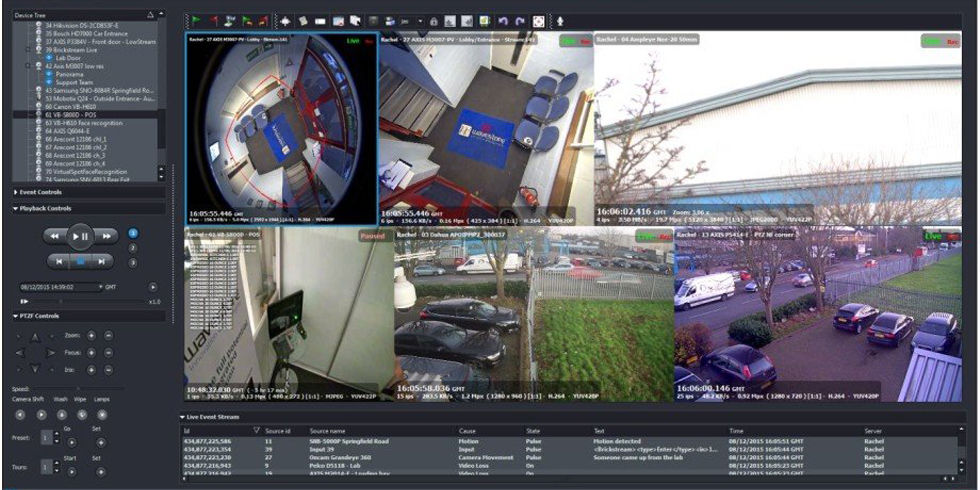Click the solid red flag toolbar icon

[x=212, y=21]
